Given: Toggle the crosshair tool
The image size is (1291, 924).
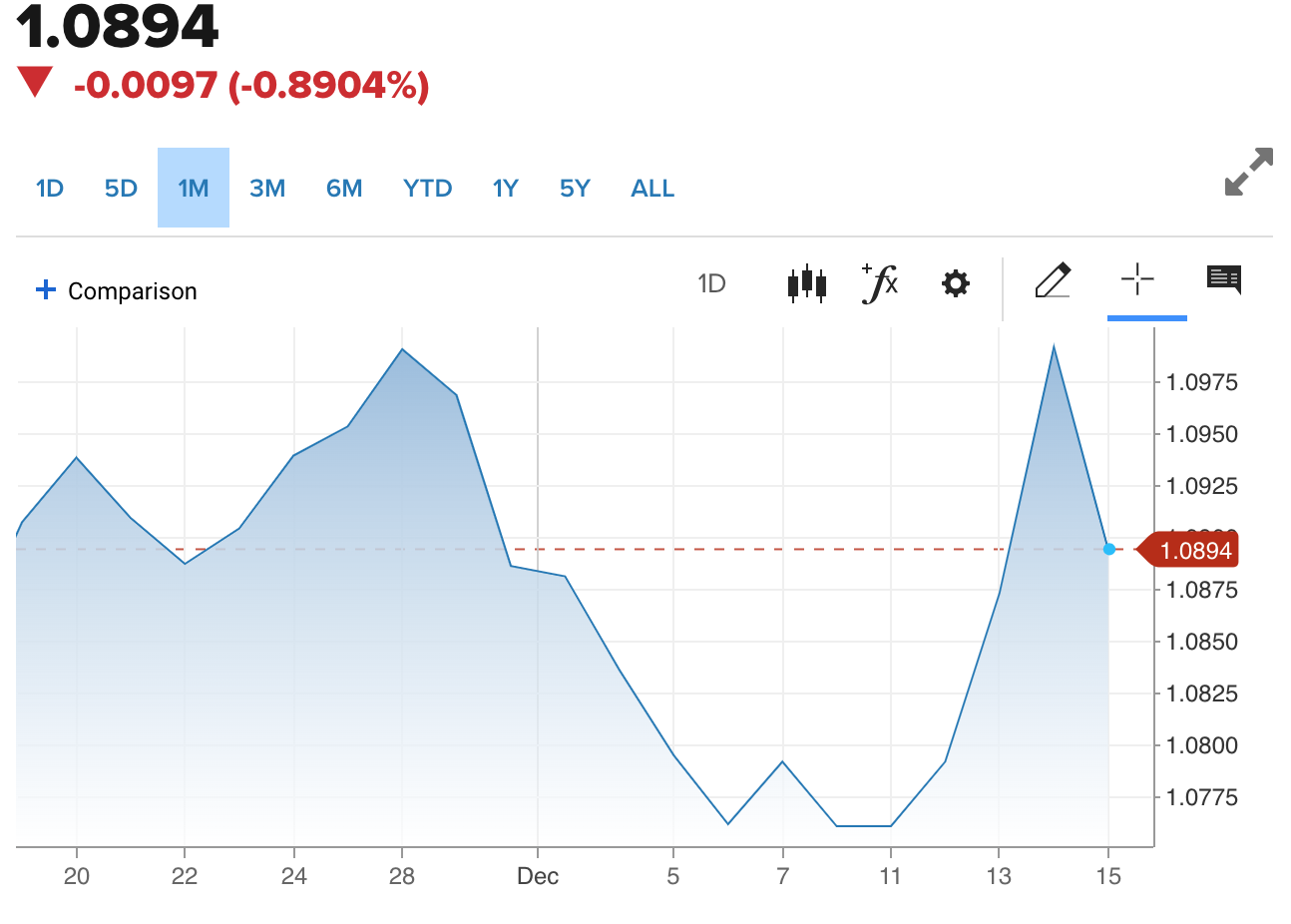Looking at the screenshot, I should [1137, 280].
